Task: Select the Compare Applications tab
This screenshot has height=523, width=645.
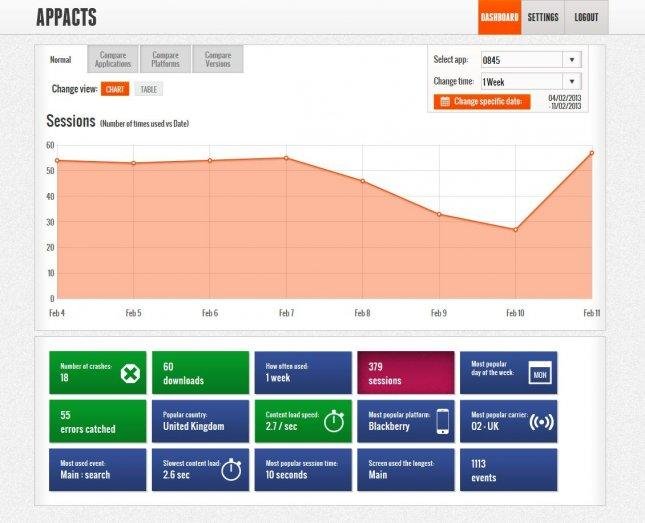Action: 113,60
